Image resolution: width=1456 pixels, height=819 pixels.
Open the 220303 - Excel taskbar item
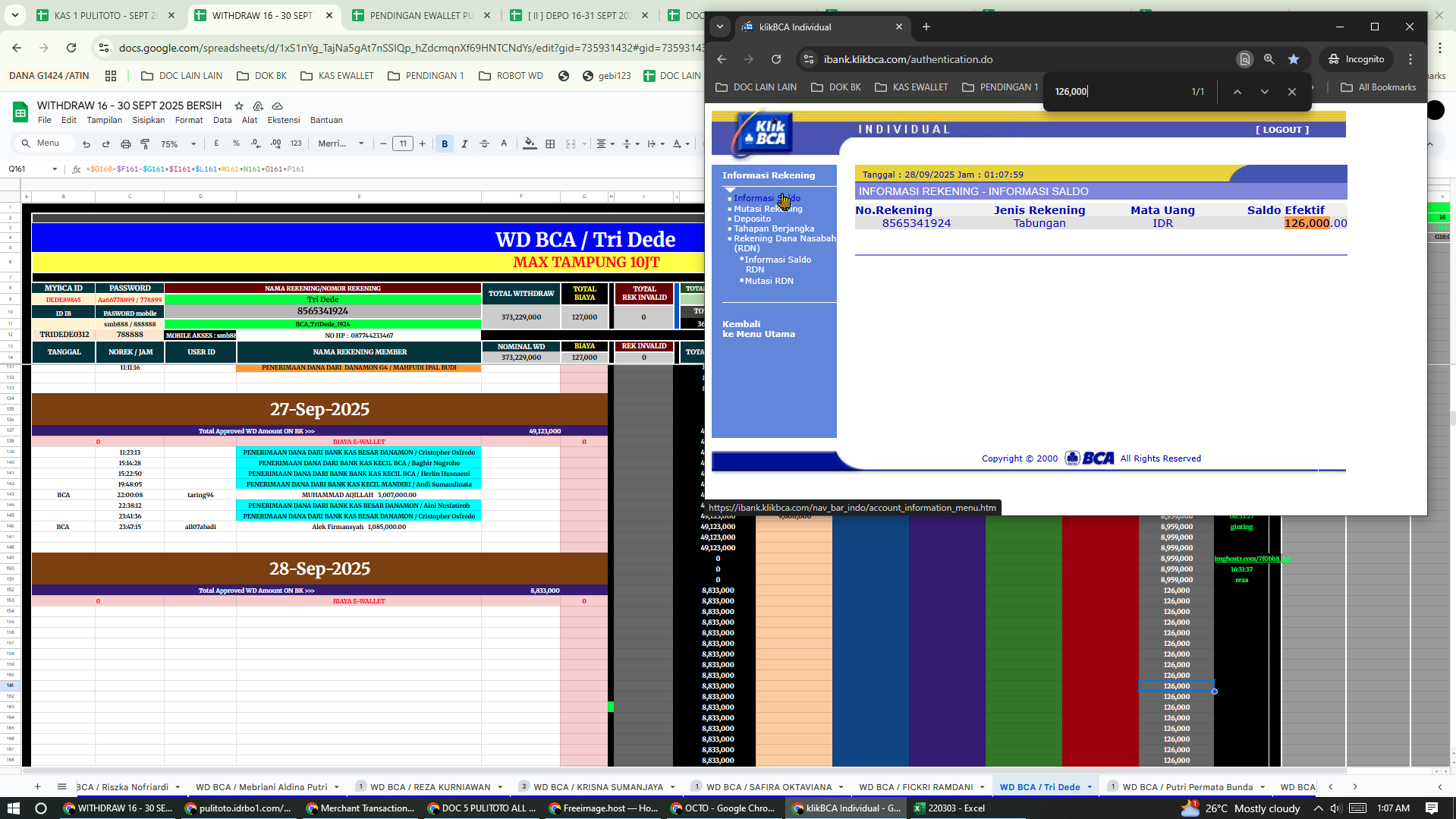tap(948, 808)
